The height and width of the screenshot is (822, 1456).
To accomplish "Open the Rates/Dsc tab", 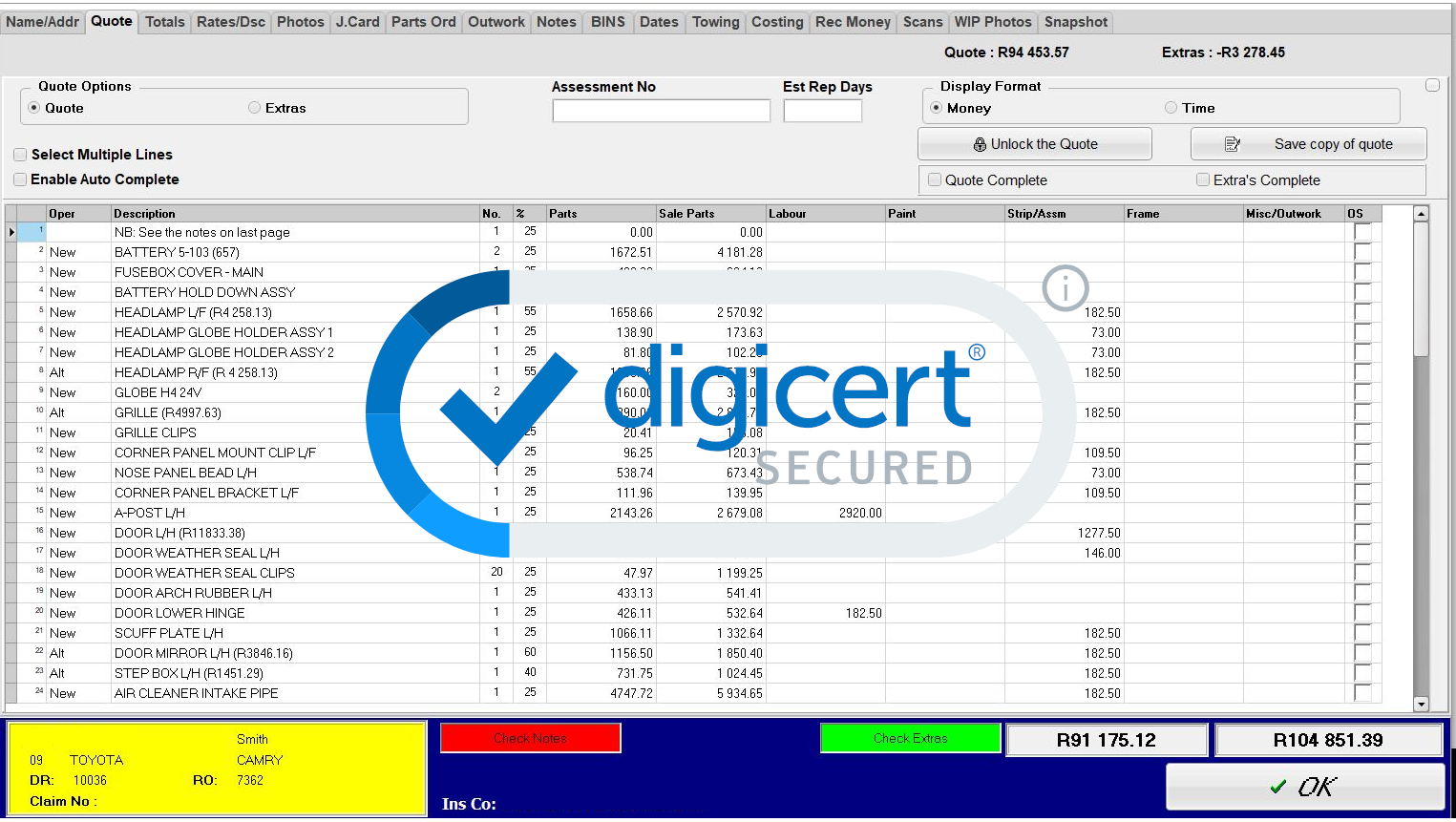I will [231, 22].
